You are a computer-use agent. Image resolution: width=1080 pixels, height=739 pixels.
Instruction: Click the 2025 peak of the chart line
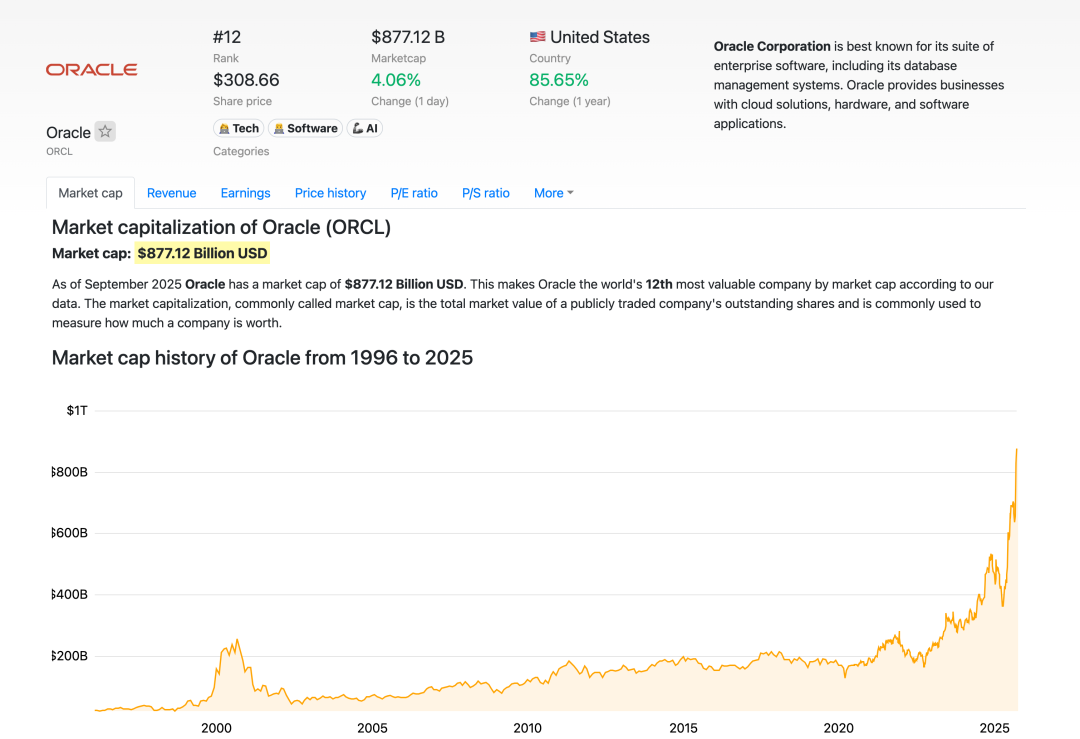[1017, 450]
